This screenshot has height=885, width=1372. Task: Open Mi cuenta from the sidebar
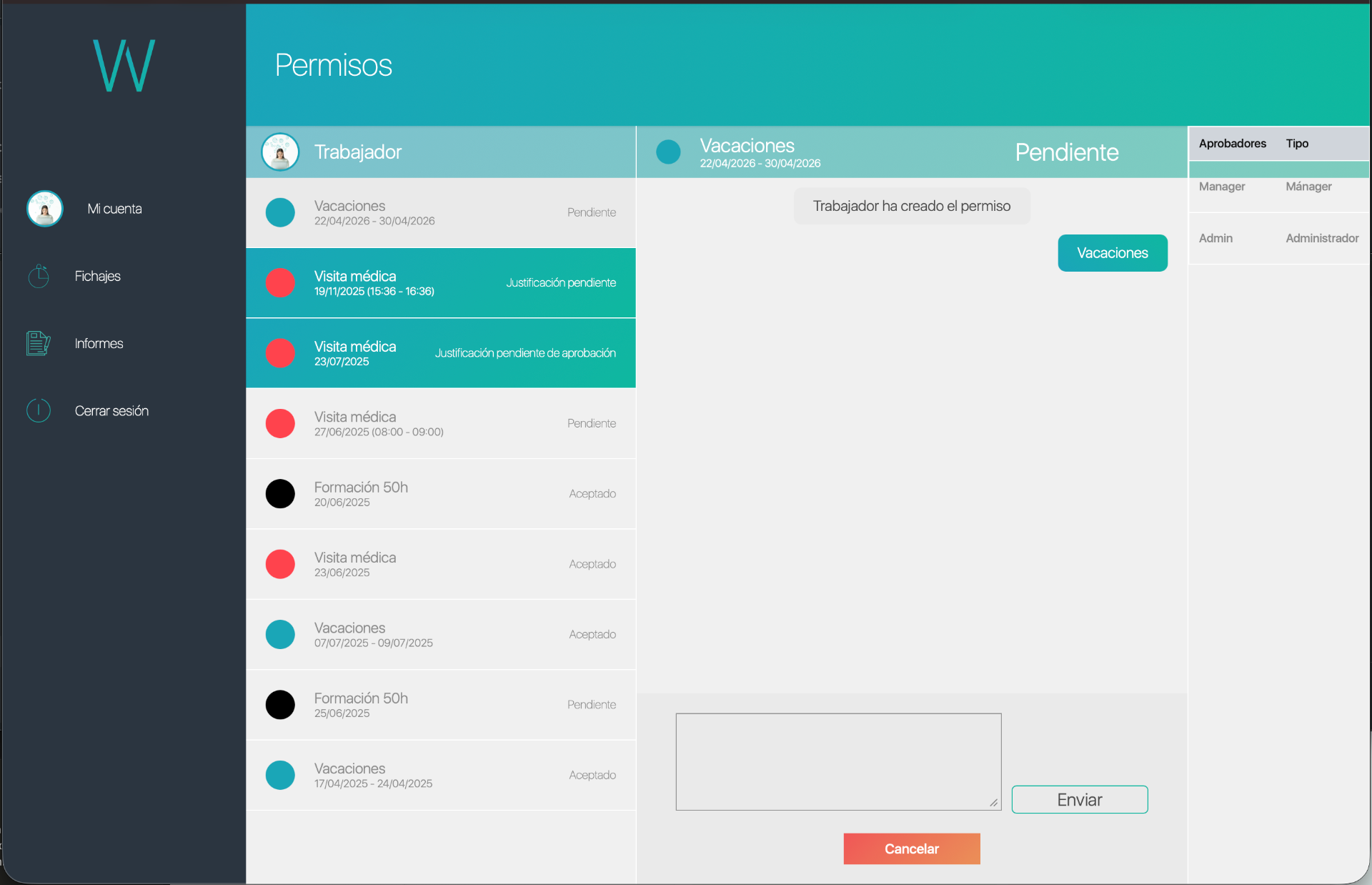(114, 209)
